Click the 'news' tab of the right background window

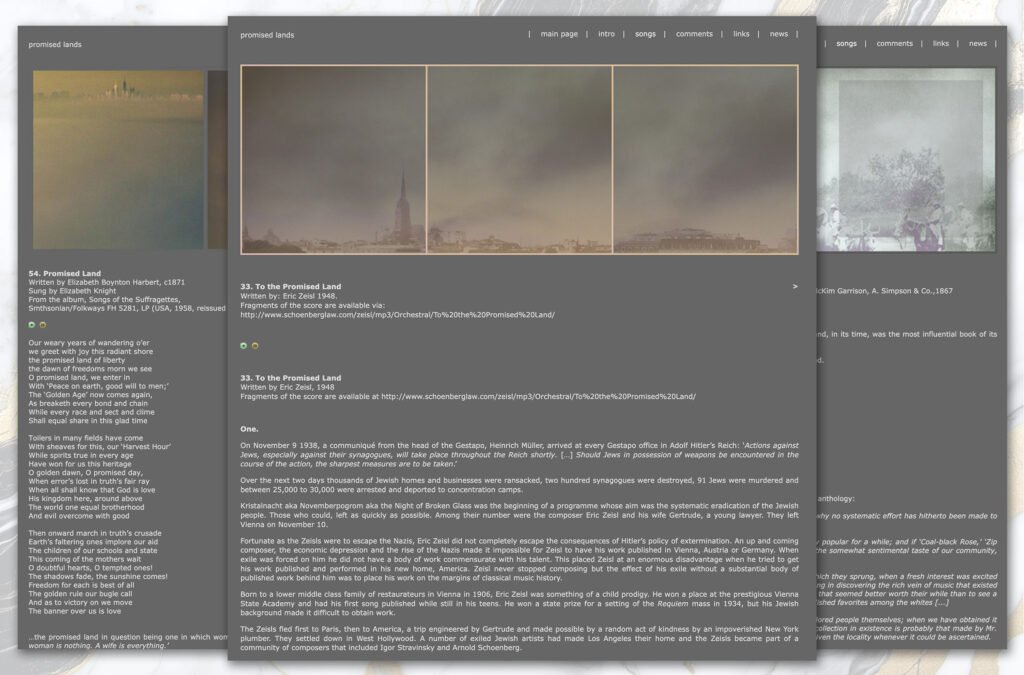coord(978,43)
